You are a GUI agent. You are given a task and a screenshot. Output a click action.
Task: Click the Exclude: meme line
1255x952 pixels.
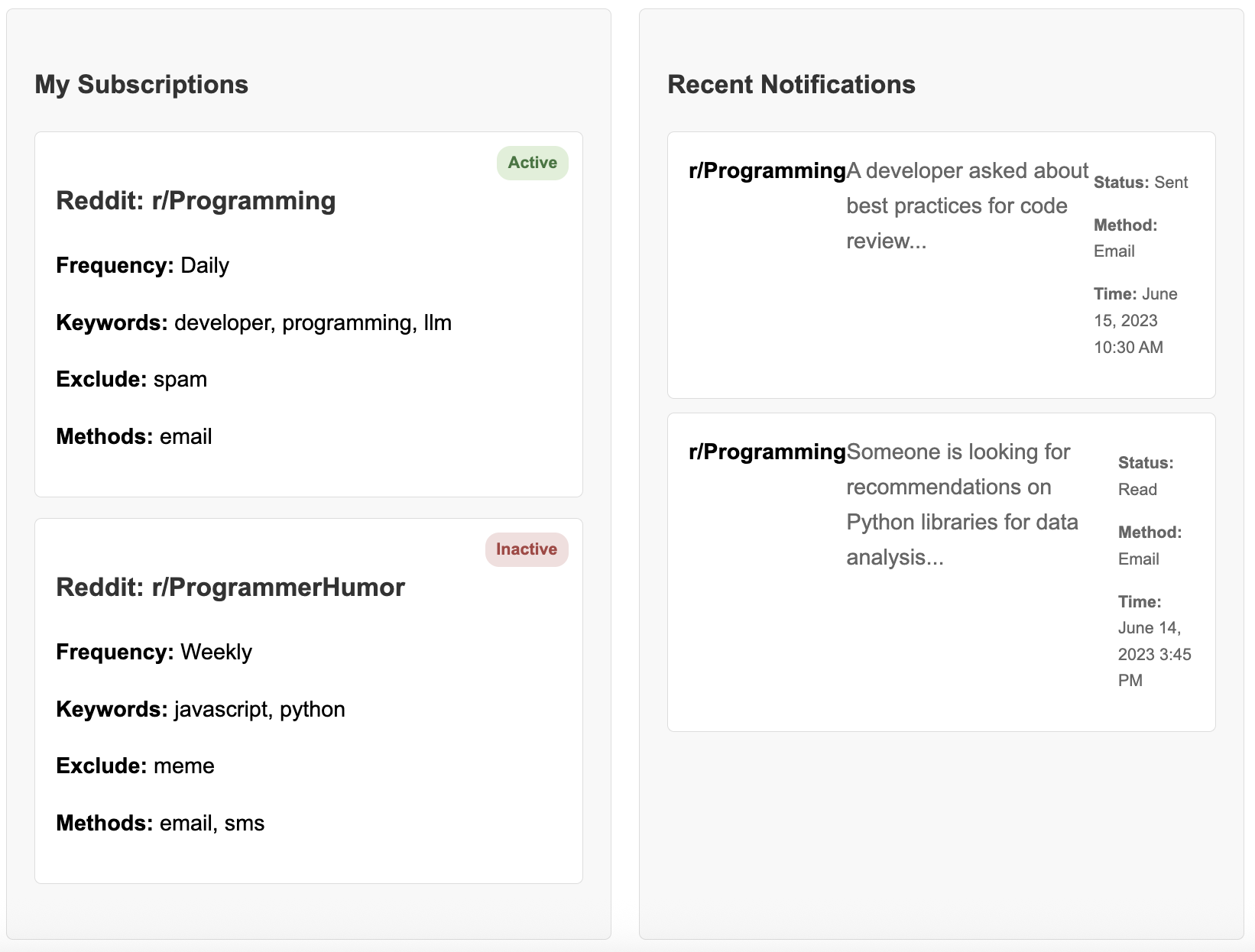click(135, 766)
